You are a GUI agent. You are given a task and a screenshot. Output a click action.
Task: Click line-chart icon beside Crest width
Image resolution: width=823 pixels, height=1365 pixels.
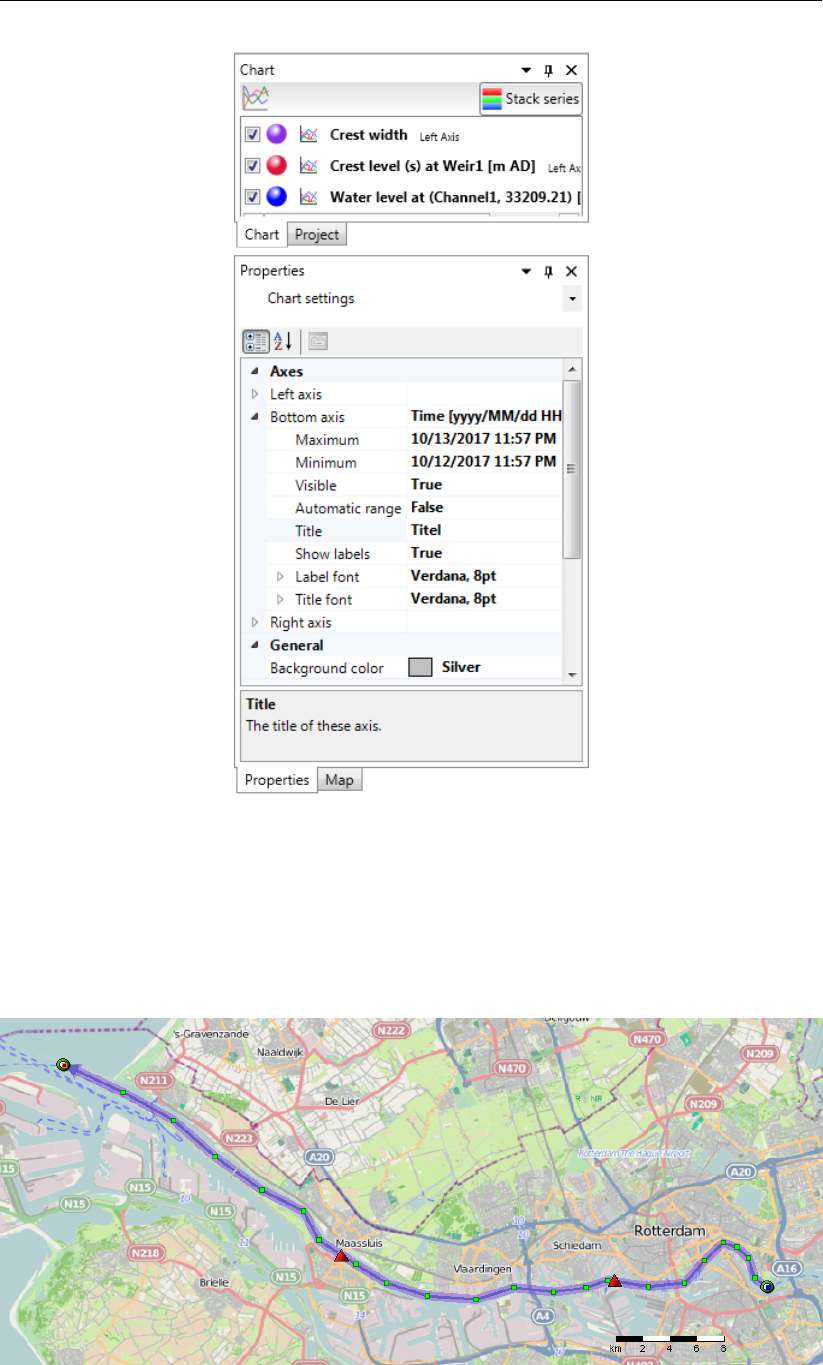coord(308,135)
